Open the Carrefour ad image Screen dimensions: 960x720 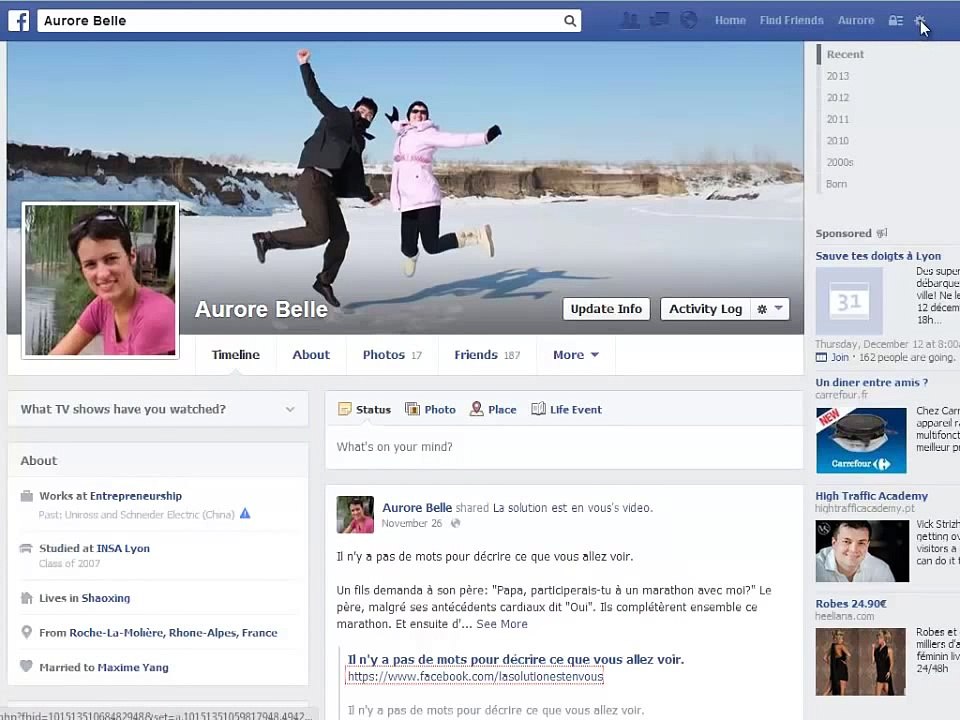click(861, 440)
